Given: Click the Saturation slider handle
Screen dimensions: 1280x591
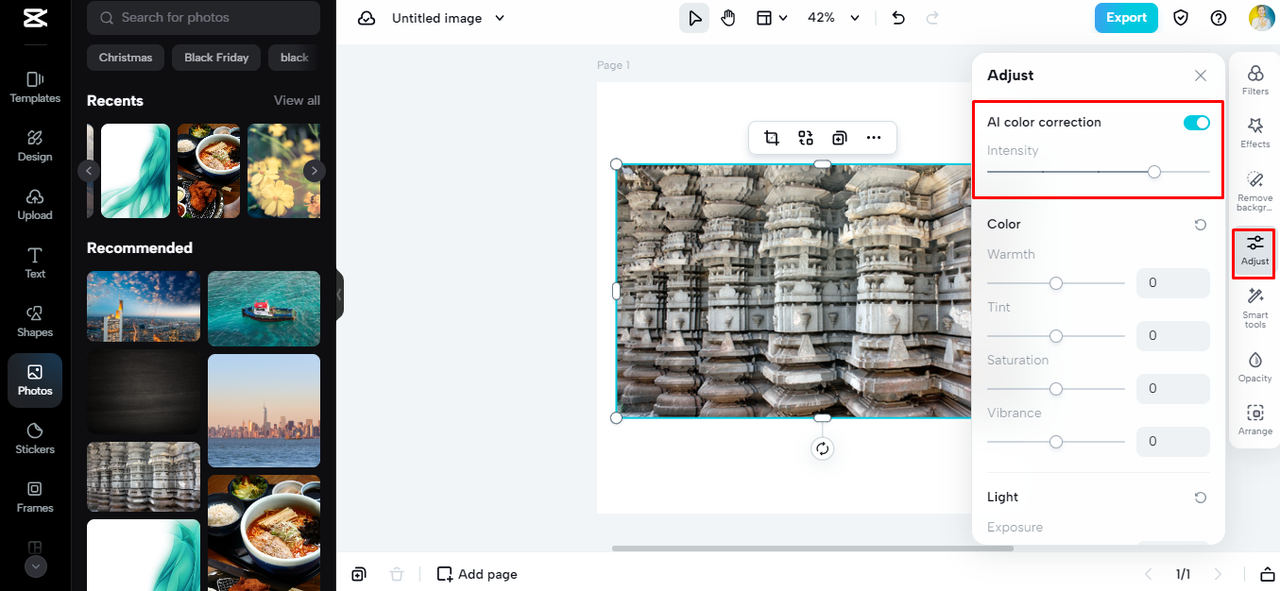Looking at the screenshot, I should coord(1056,389).
